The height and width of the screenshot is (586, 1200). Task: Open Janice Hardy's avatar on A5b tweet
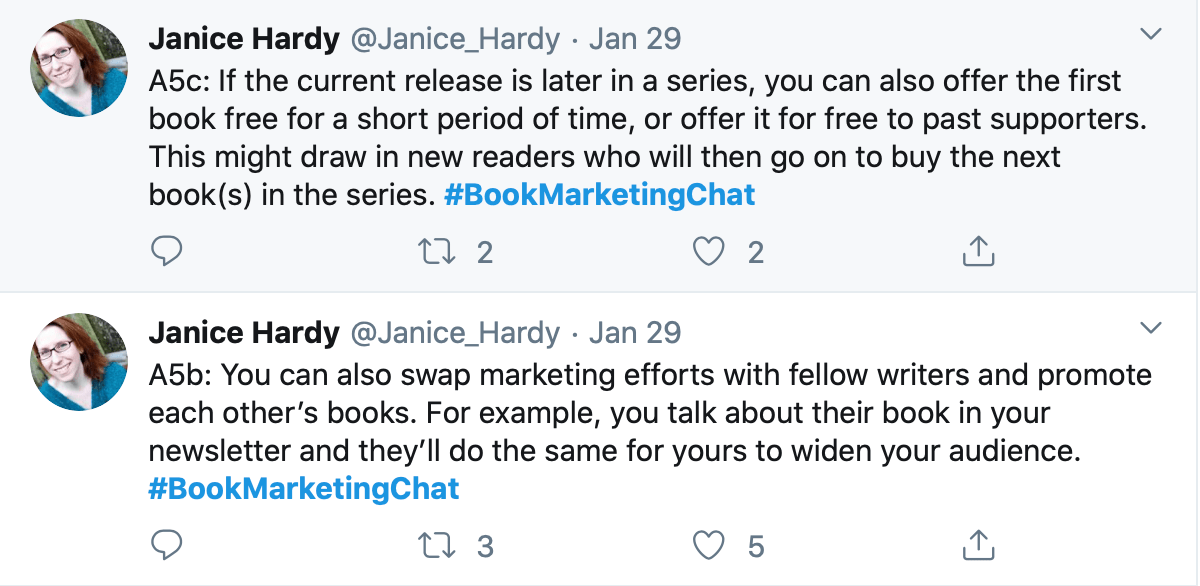click(80, 360)
